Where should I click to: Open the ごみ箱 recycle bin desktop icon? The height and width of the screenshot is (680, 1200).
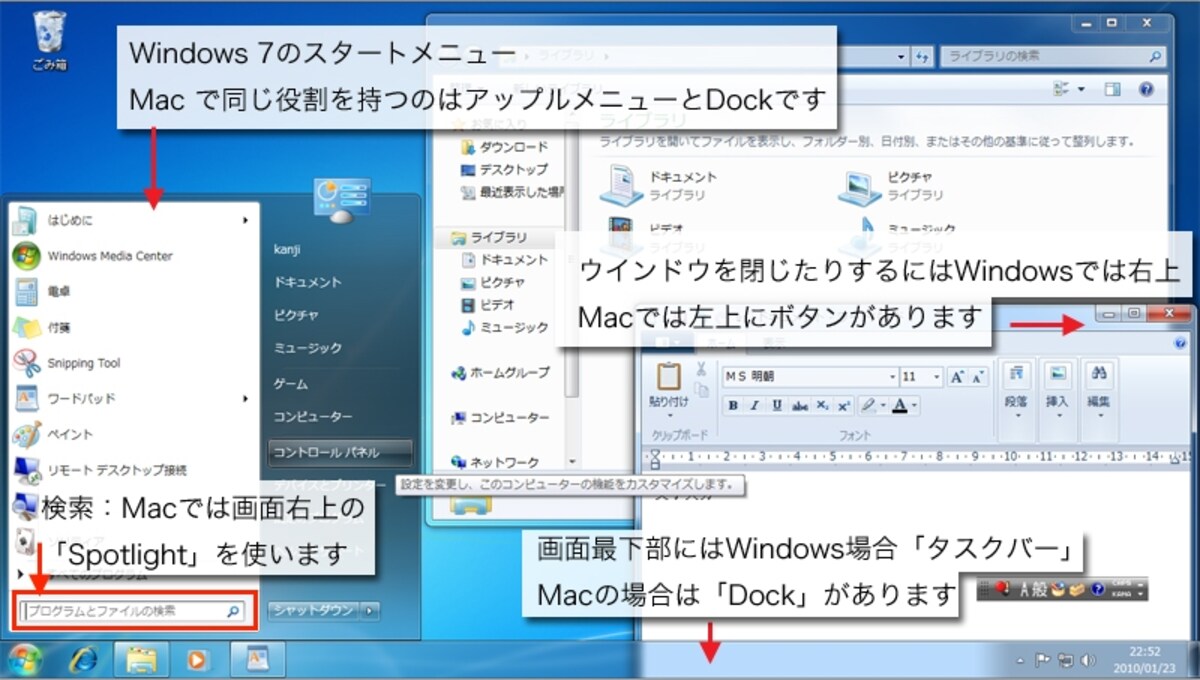pos(49,40)
